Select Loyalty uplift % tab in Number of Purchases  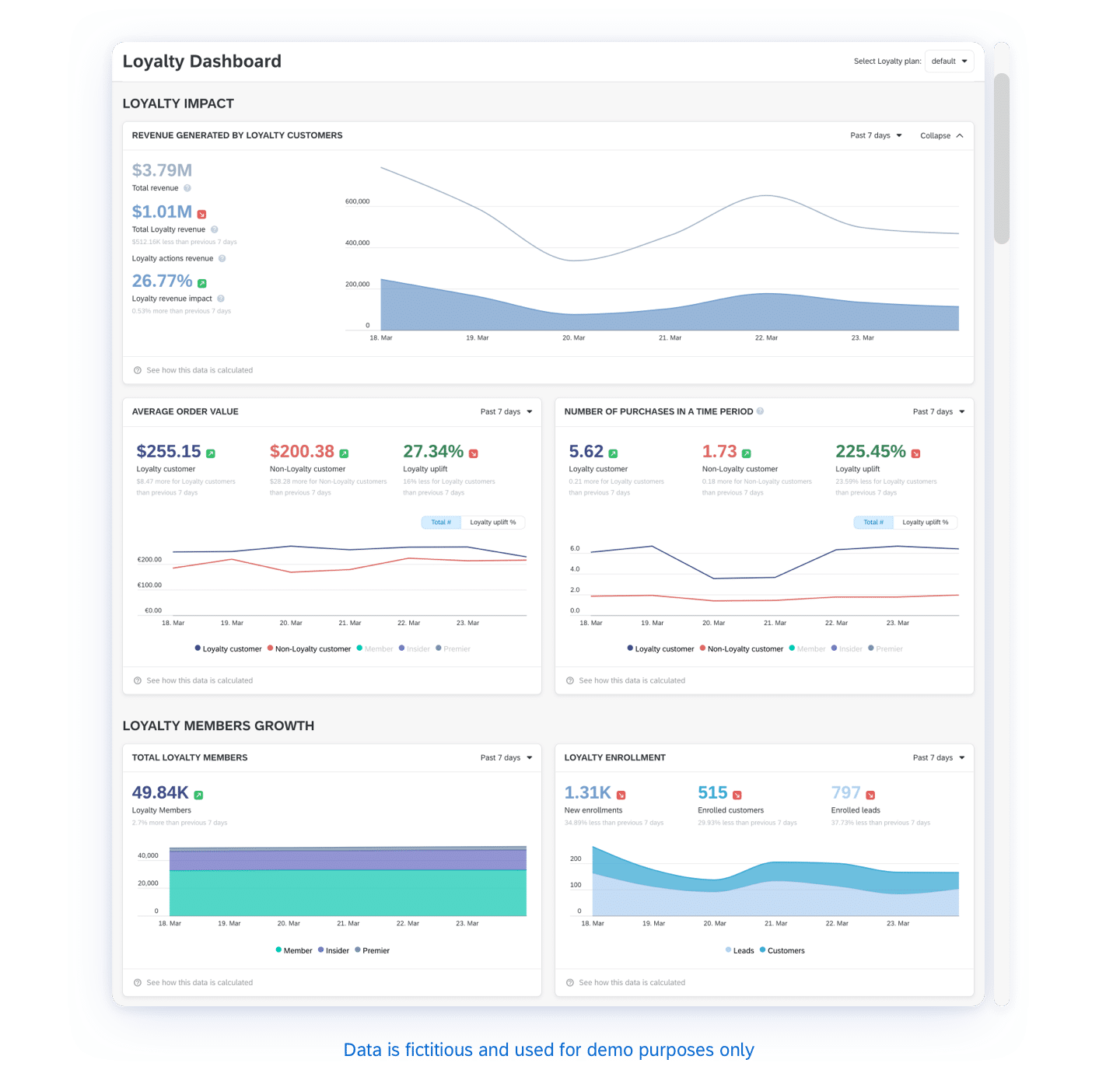click(x=926, y=523)
